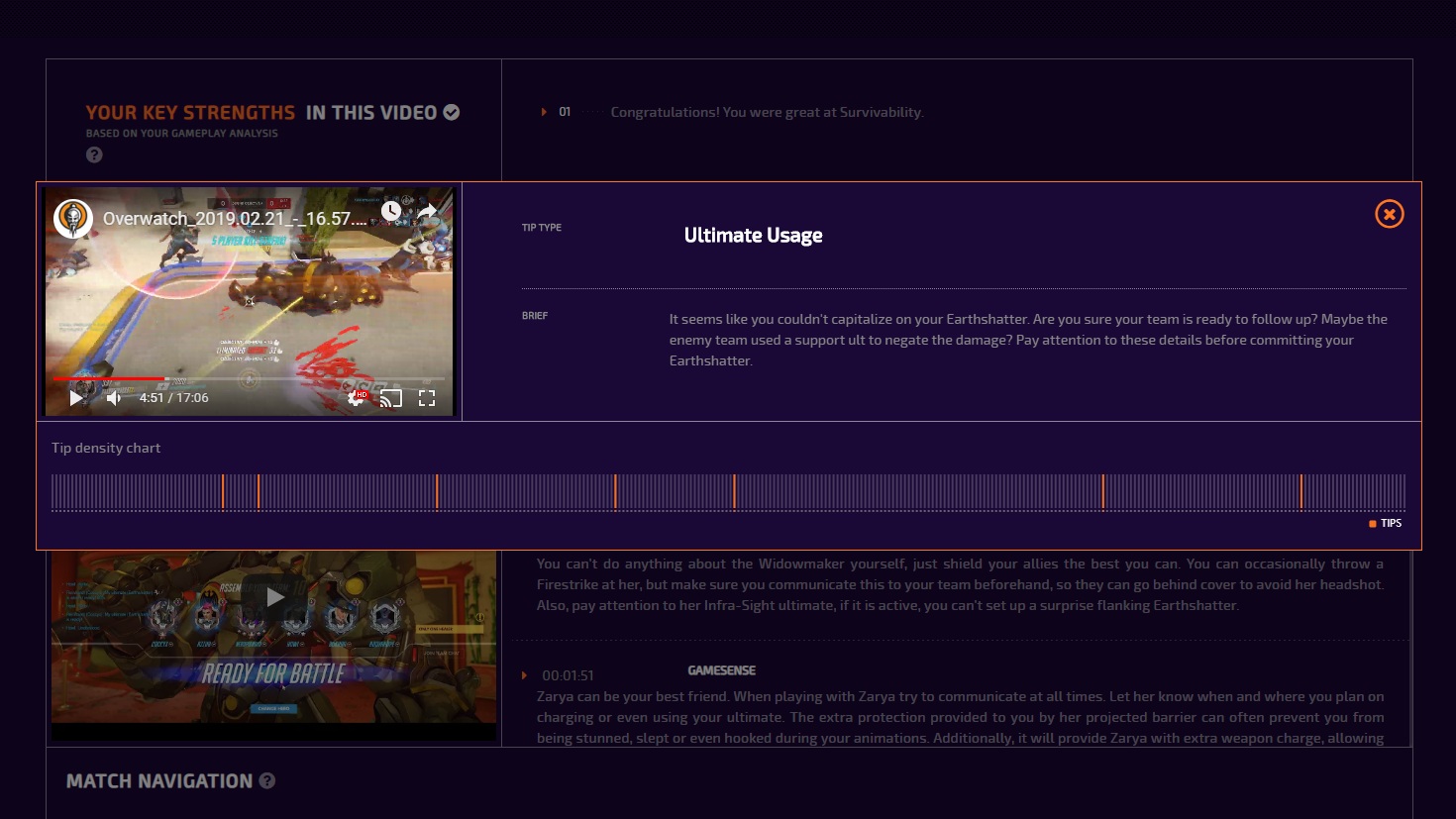1456x819 pixels.
Task: Open the video title Overwatch_2019.02.21 link
Action: click(235, 219)
